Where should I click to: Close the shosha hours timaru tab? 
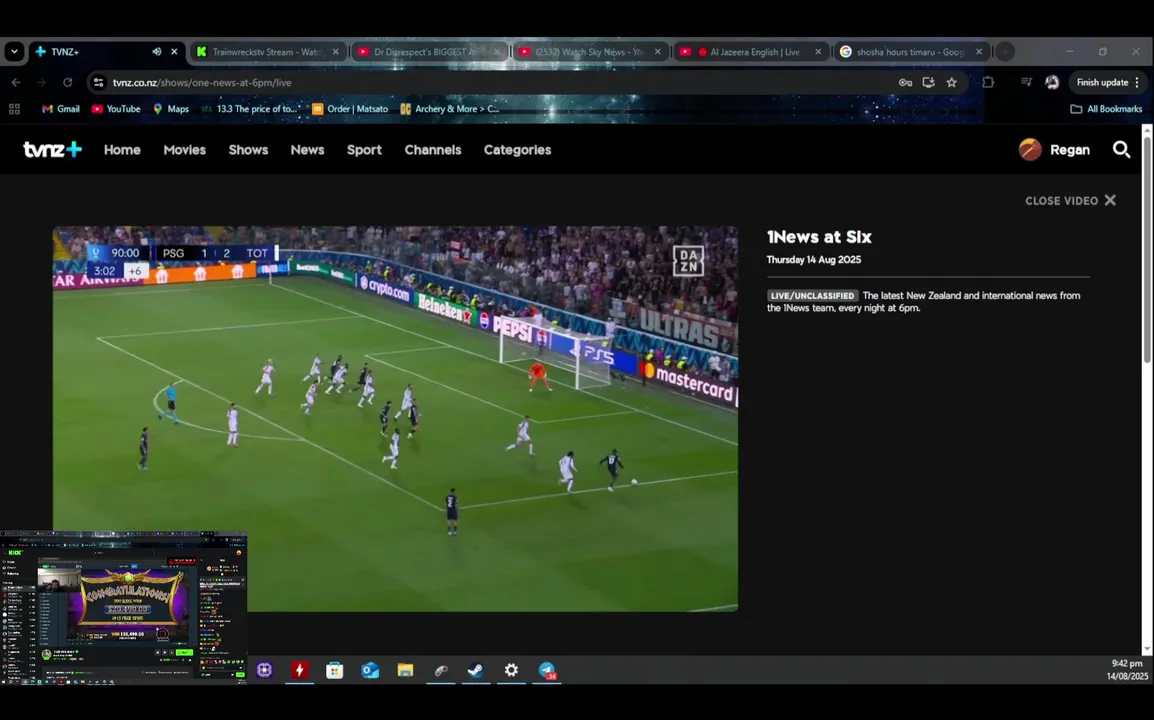tap(979, 52)
